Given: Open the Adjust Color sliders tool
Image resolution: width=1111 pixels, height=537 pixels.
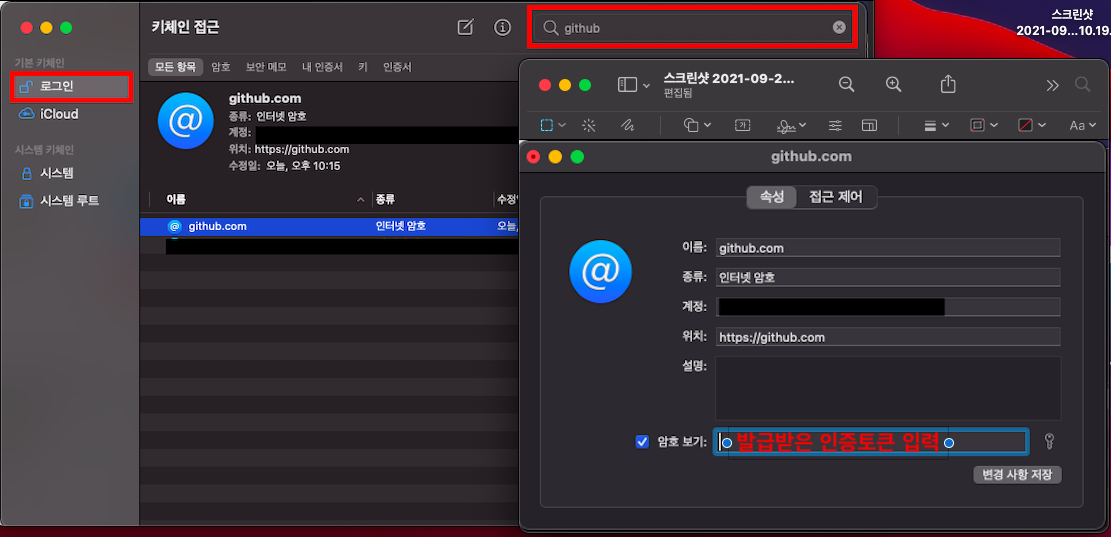Looking at the screenshot, I should click(x=835, y=125).
